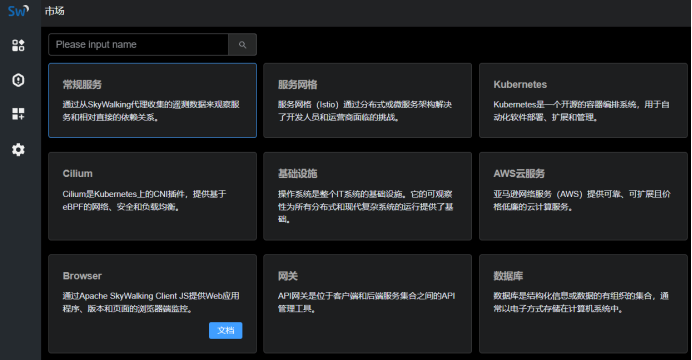Viewport: 692px width, 360px height.
Task: Focus the 'Please input name' search field
Action: 139,45
